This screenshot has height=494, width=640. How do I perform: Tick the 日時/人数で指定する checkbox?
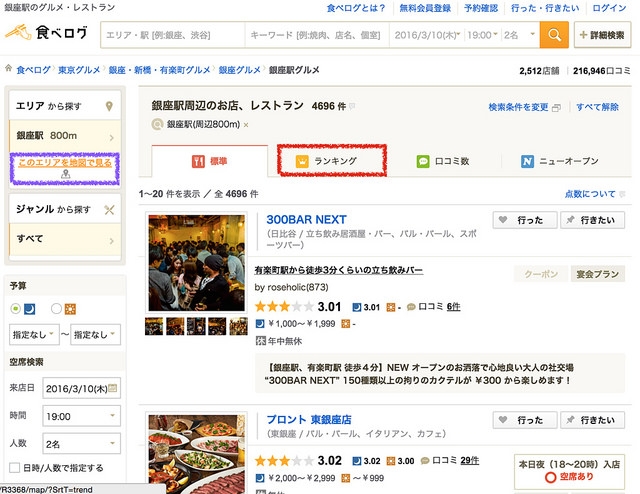pos(14,467)
